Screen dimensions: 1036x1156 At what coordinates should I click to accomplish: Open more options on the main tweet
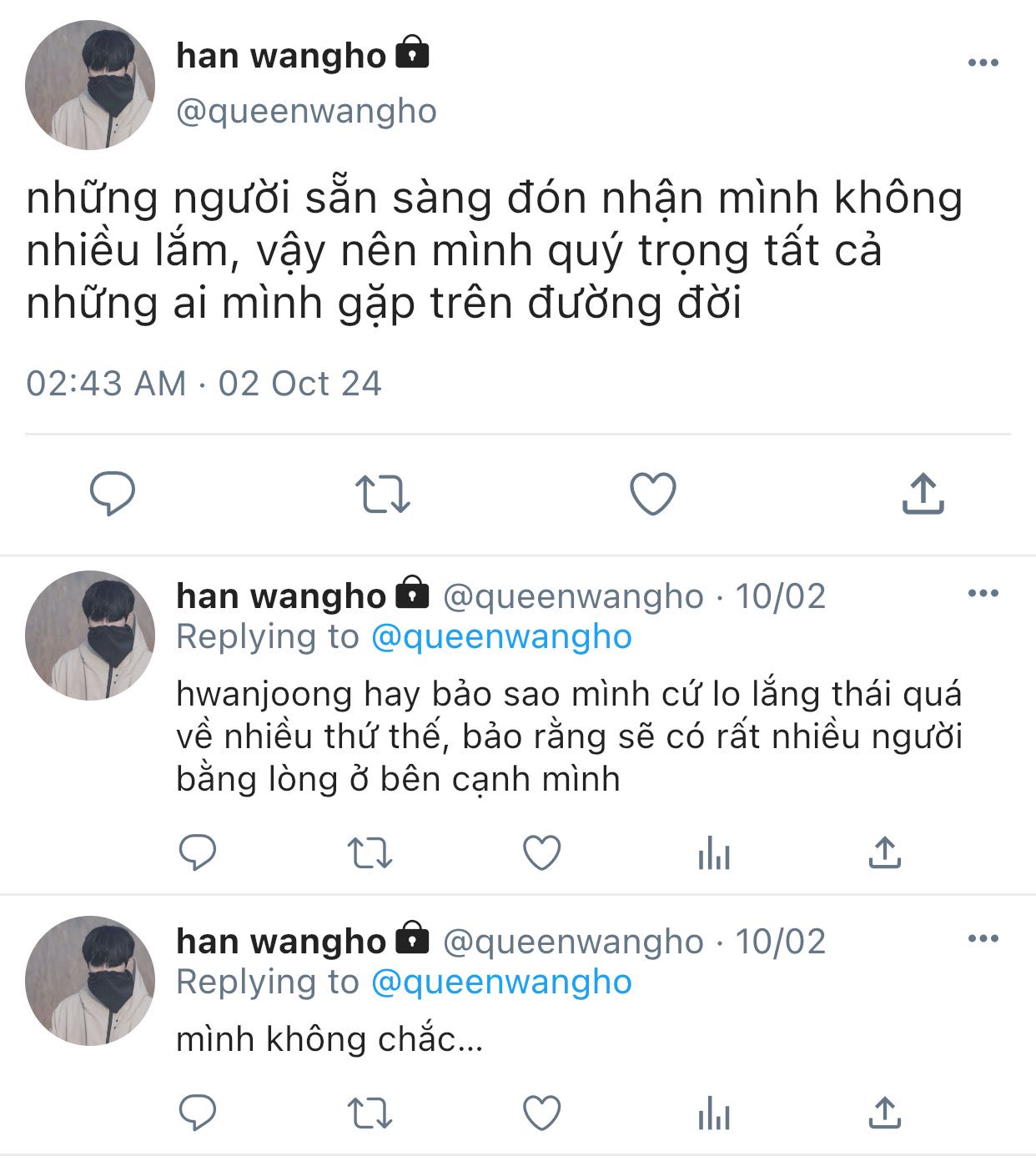point(983,63)
